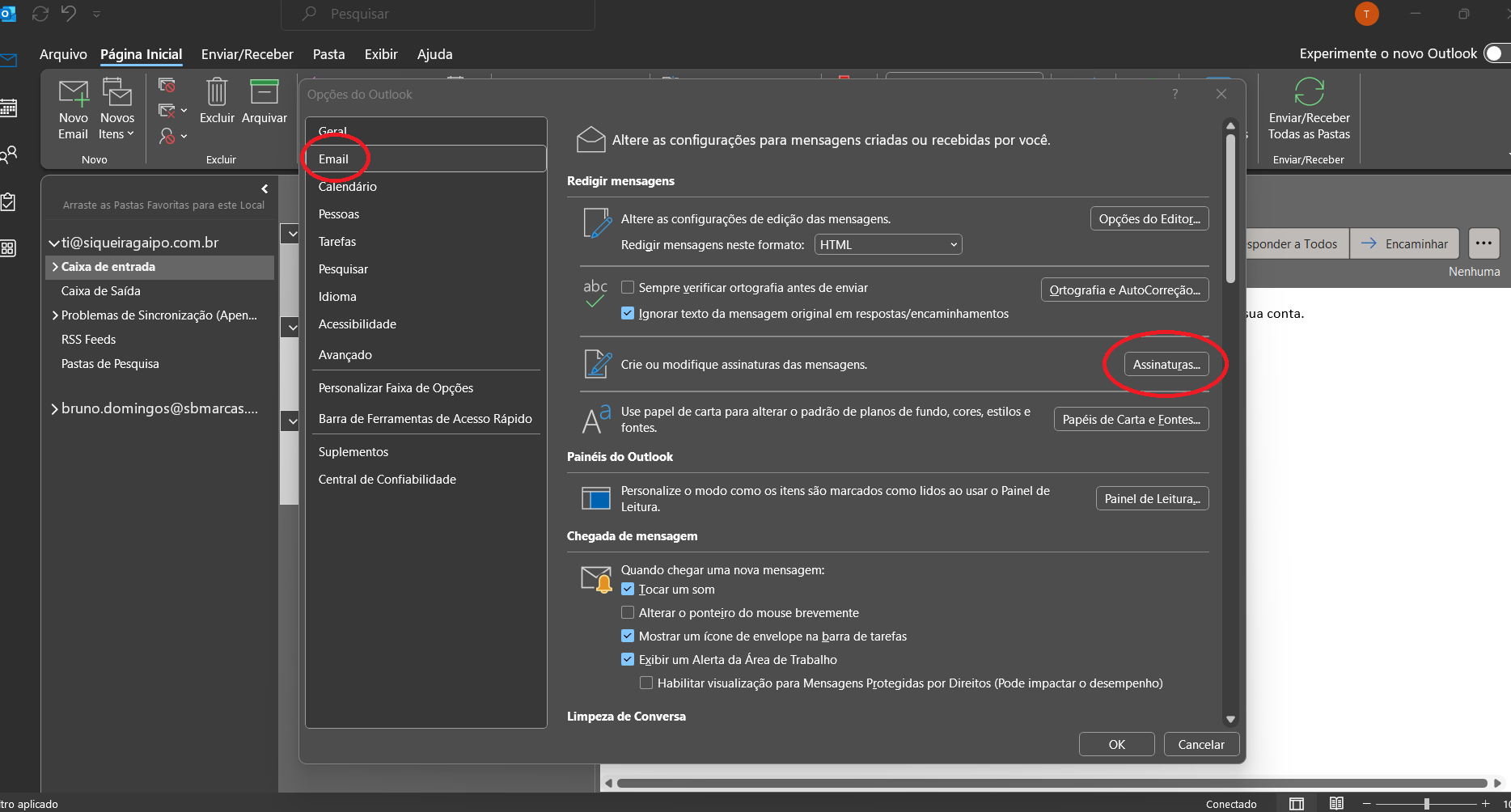Image resolution: width=1511 pixels, height=812 pixels.
Task: Toggle the 'Experimente o novo Outlook' switch
Action: coord(1497,53)
